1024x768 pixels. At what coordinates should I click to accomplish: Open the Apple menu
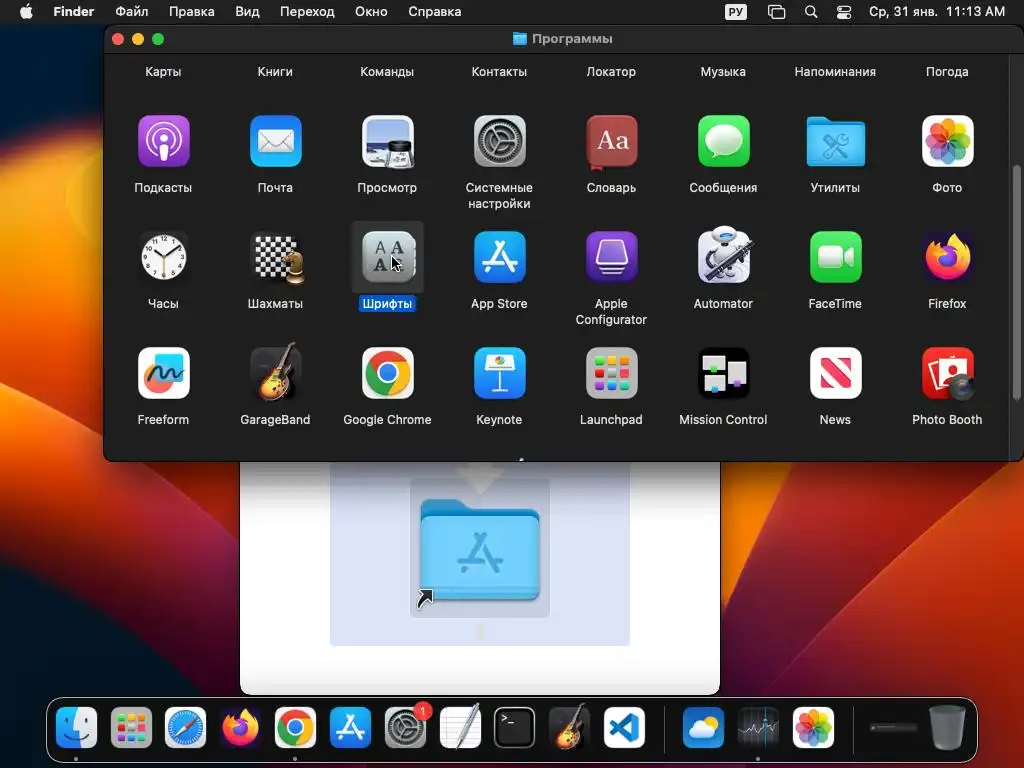click(x=26, y=12)
